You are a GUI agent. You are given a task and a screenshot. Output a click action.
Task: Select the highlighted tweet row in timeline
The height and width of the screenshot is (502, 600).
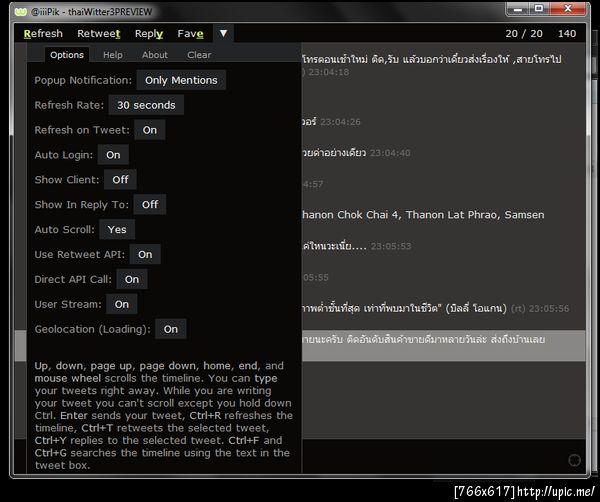[443, 346]
